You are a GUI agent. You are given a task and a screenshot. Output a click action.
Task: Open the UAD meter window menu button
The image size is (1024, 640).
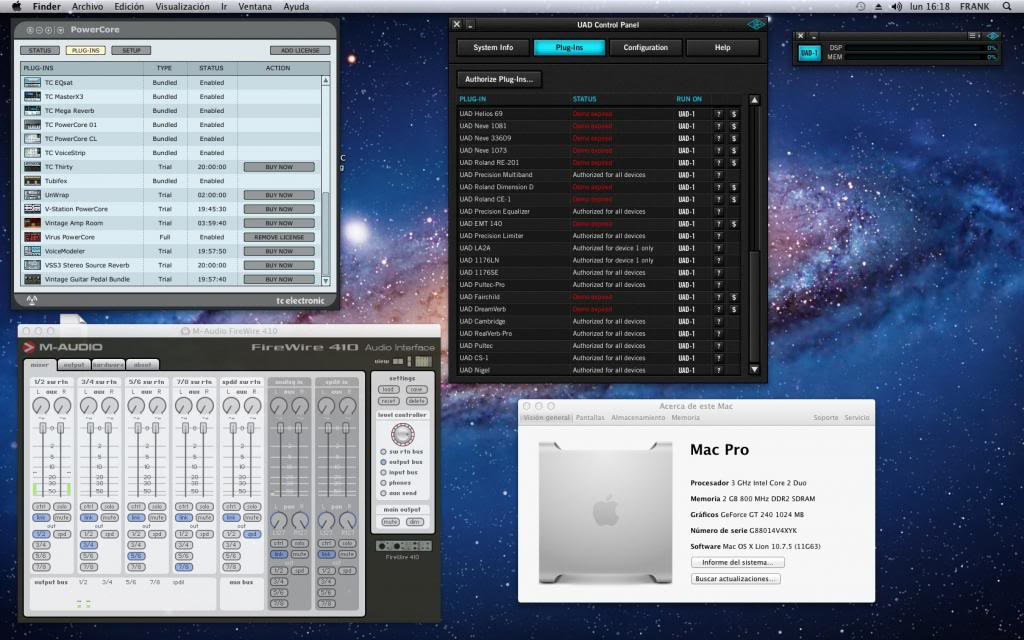(973, 36)
